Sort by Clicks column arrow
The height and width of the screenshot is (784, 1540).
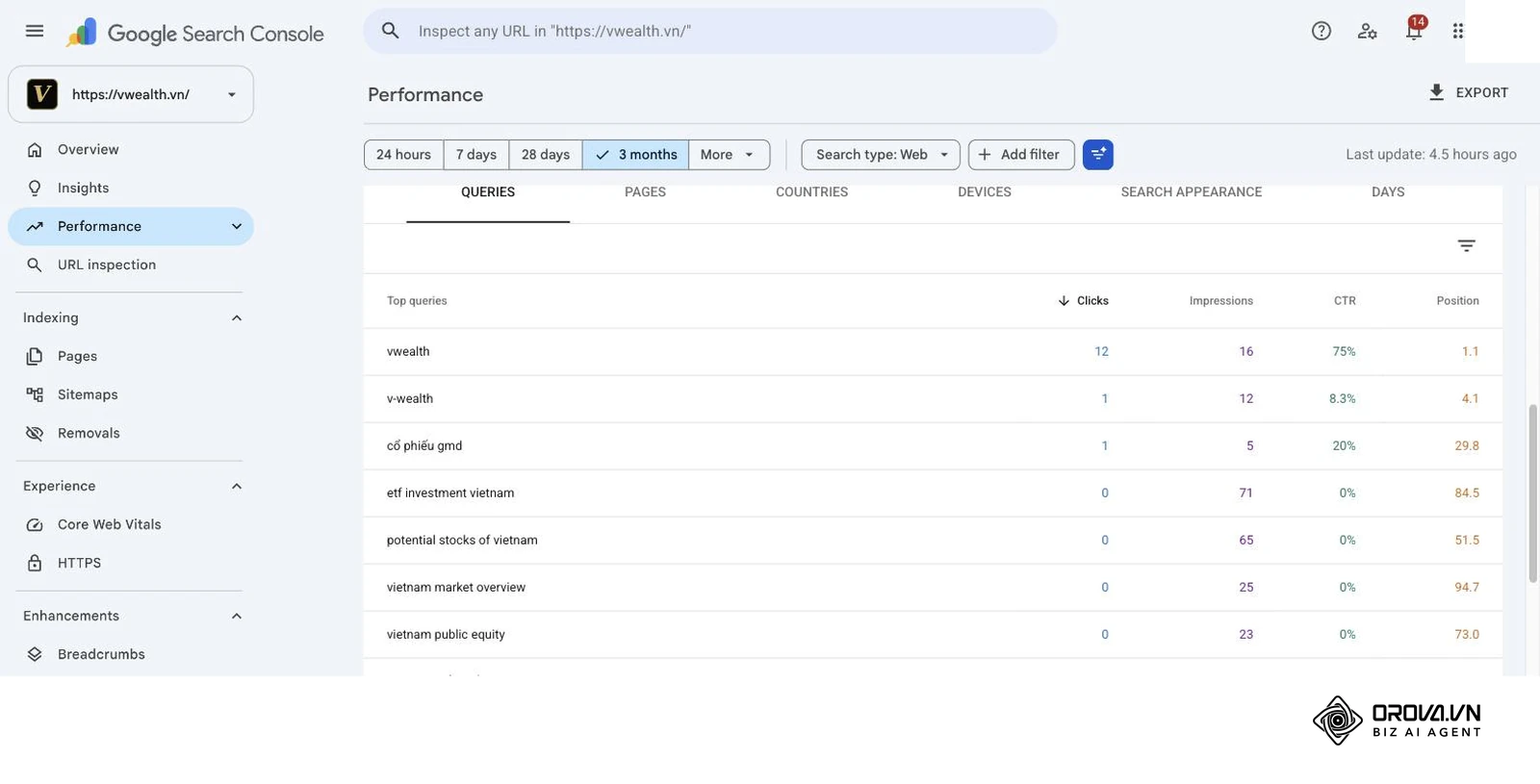pyautogui.click(x=1064, y=301)
